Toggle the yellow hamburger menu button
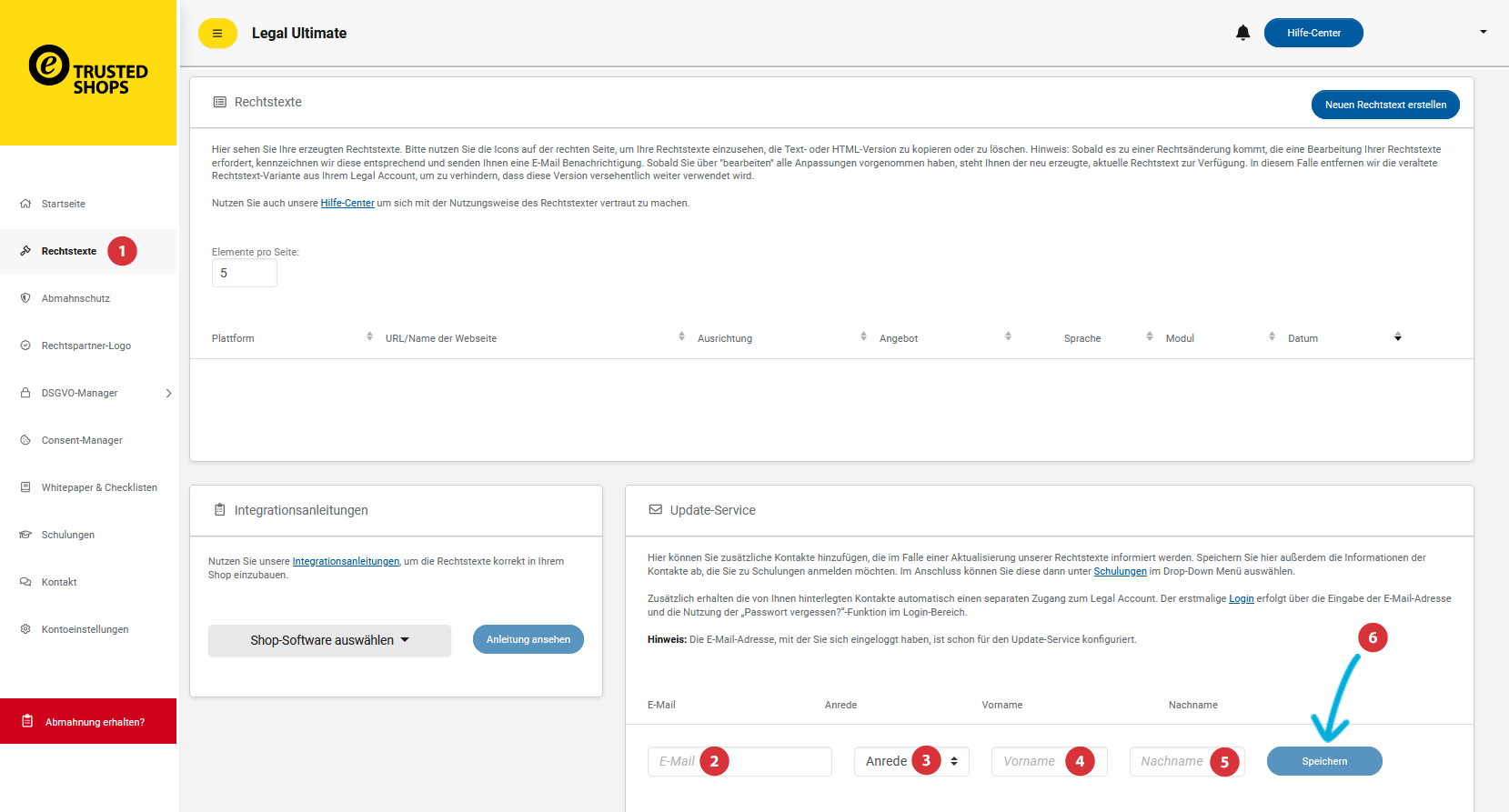Image resolution: width=1509 pixels, height=812 pixels. 217,34
